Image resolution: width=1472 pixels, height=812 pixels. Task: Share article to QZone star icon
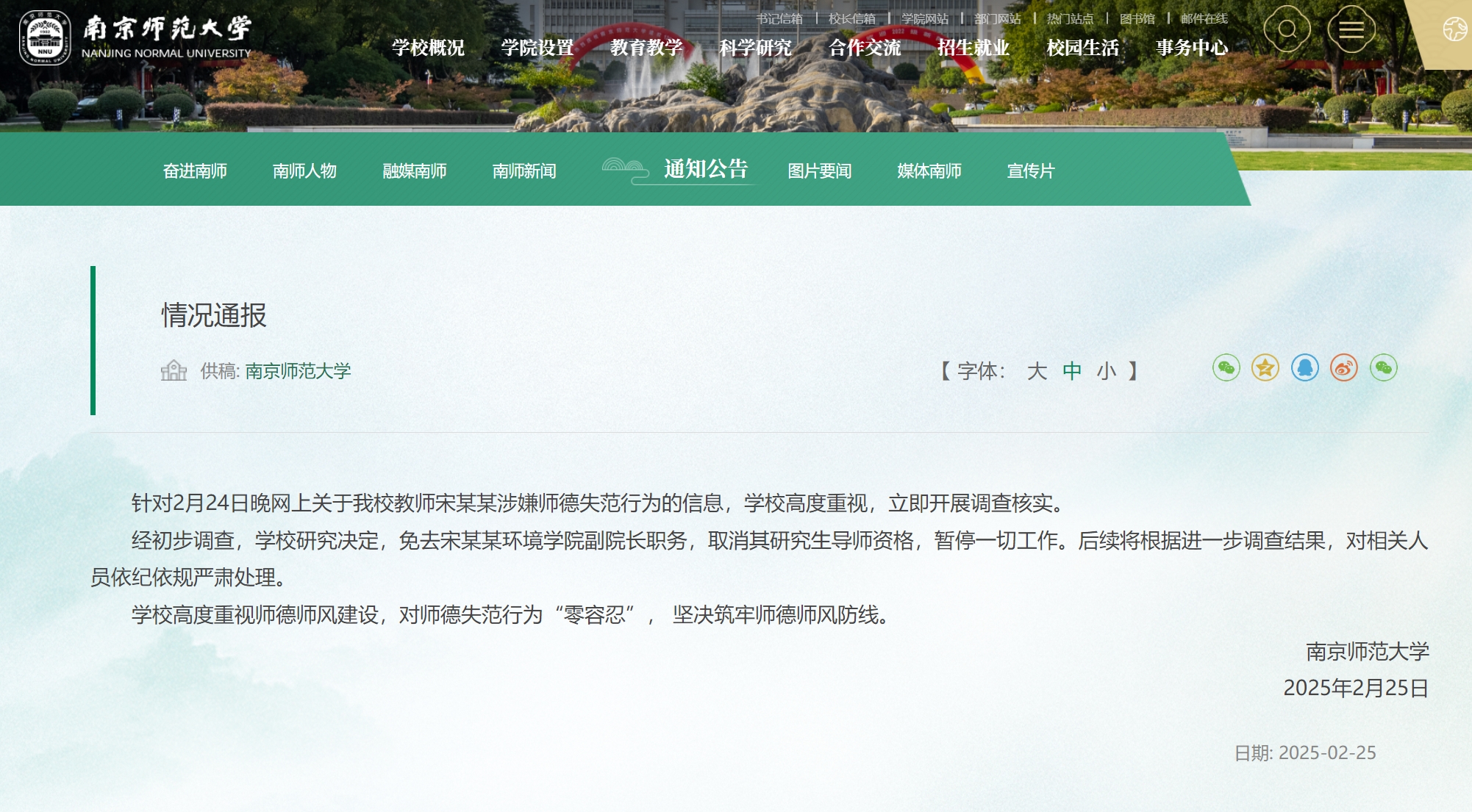coord(1265,367)
